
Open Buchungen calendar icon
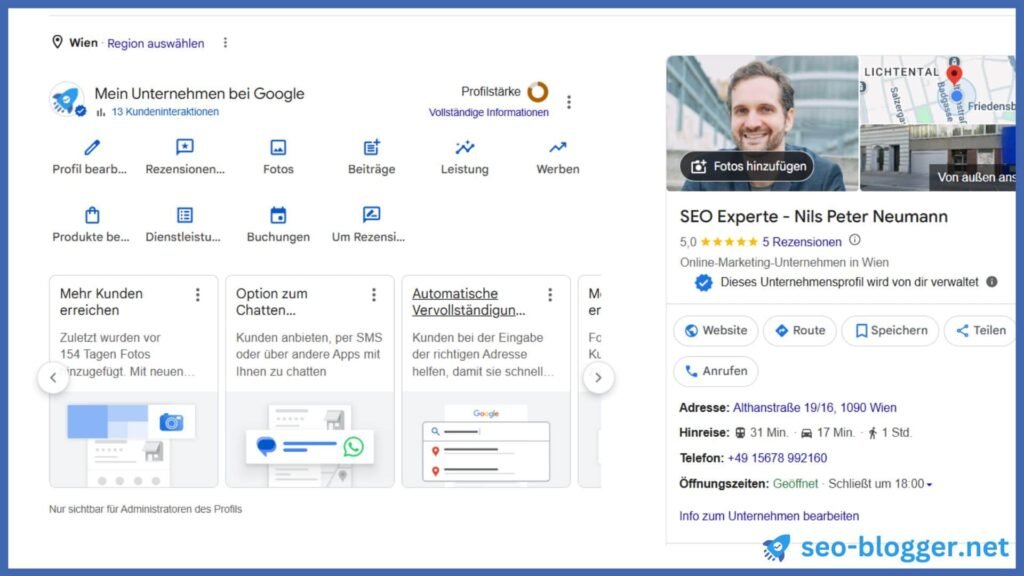click(278, 215)
